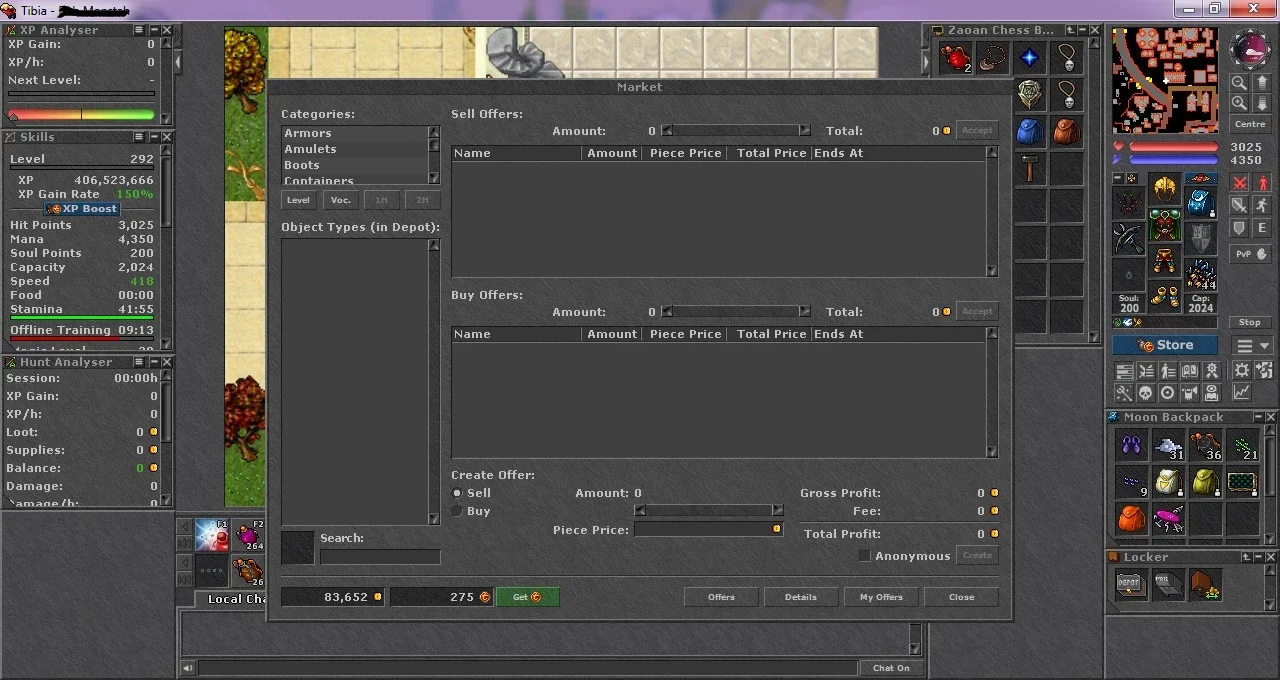Toggle the PvP mode button

click(1250, 254)
